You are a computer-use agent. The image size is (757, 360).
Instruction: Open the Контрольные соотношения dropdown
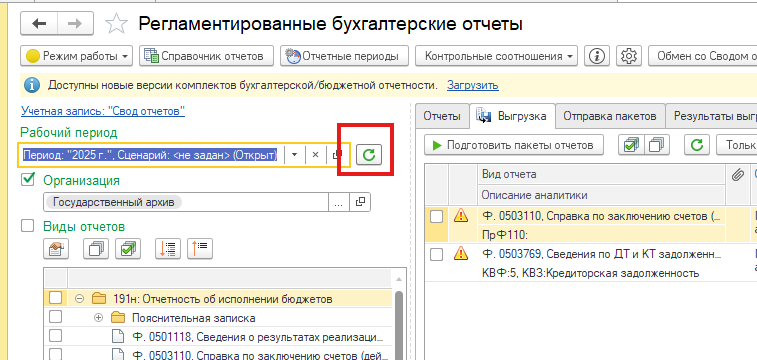pyautogui.click(x=496, y=56)
